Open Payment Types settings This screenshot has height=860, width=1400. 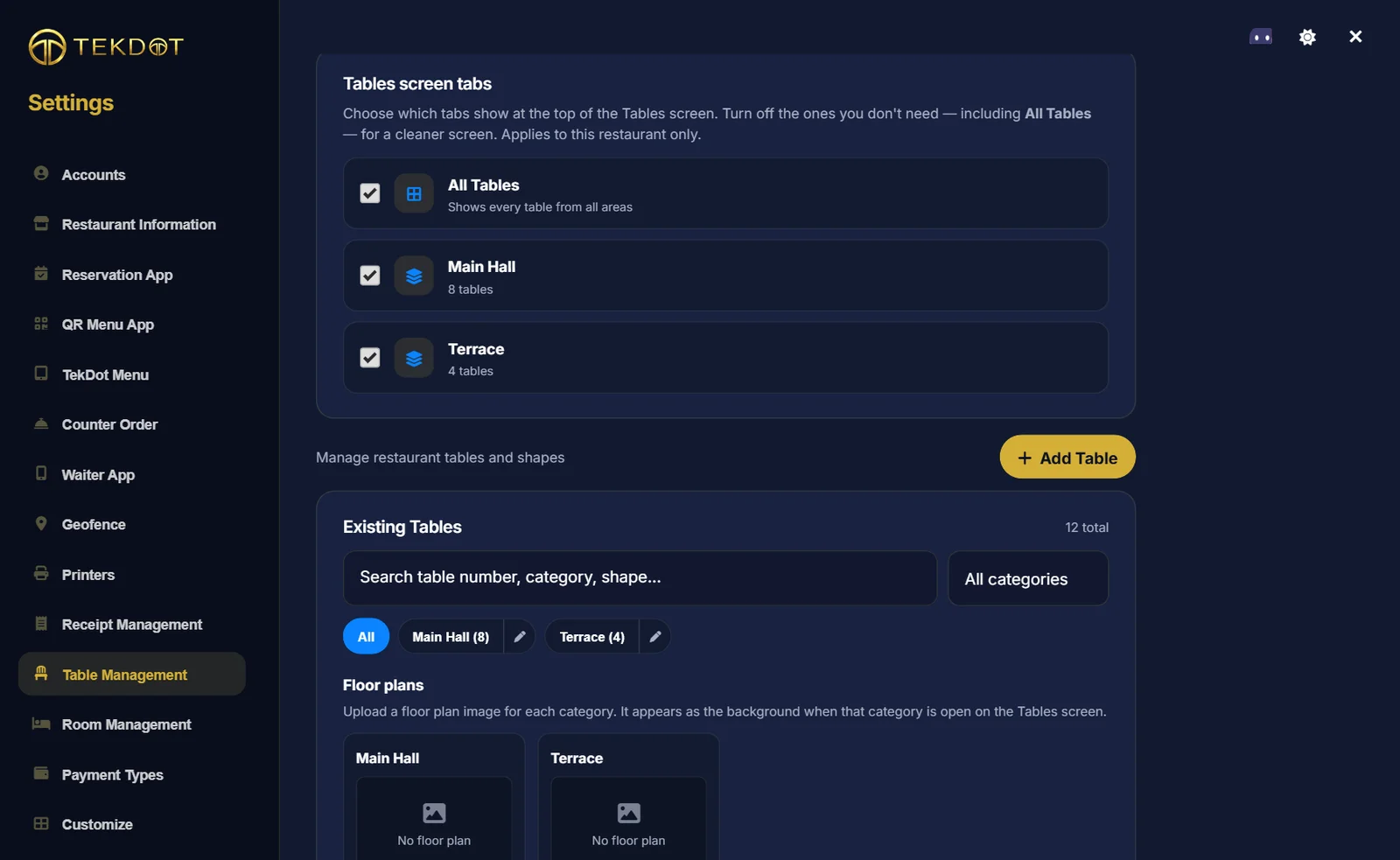click(131, 775)
